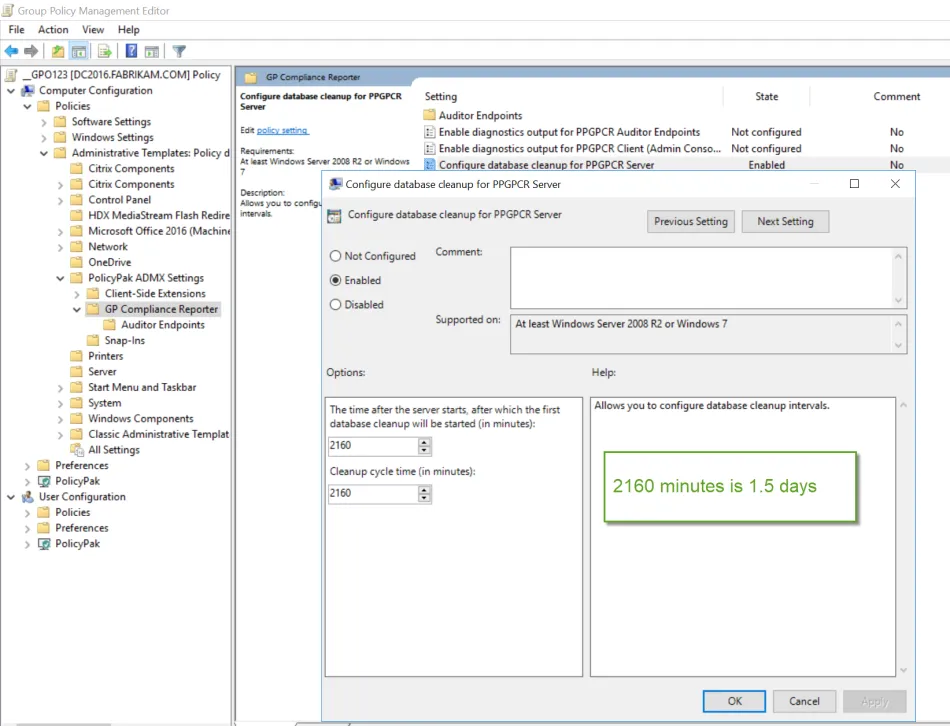This screenshot has height=726, width=950.
Task: Click the User Configuration node icon
Action: click(x=27, y=497)
